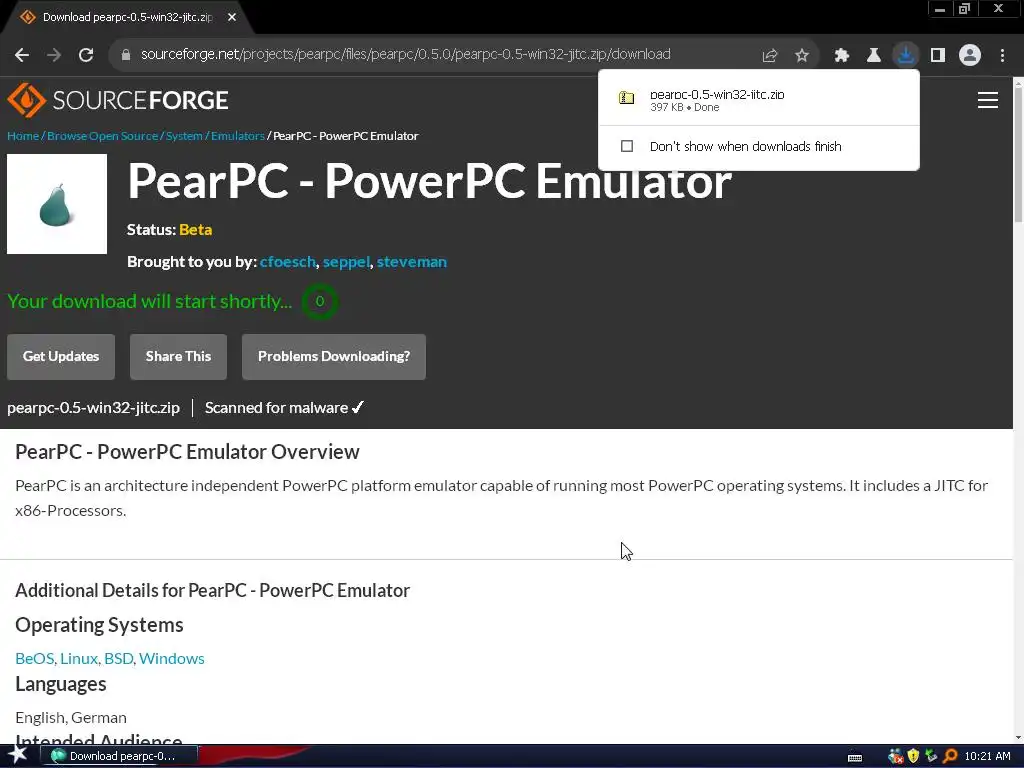Click the security shield tray icon
1024x768 pixels.
pos(913,756)
